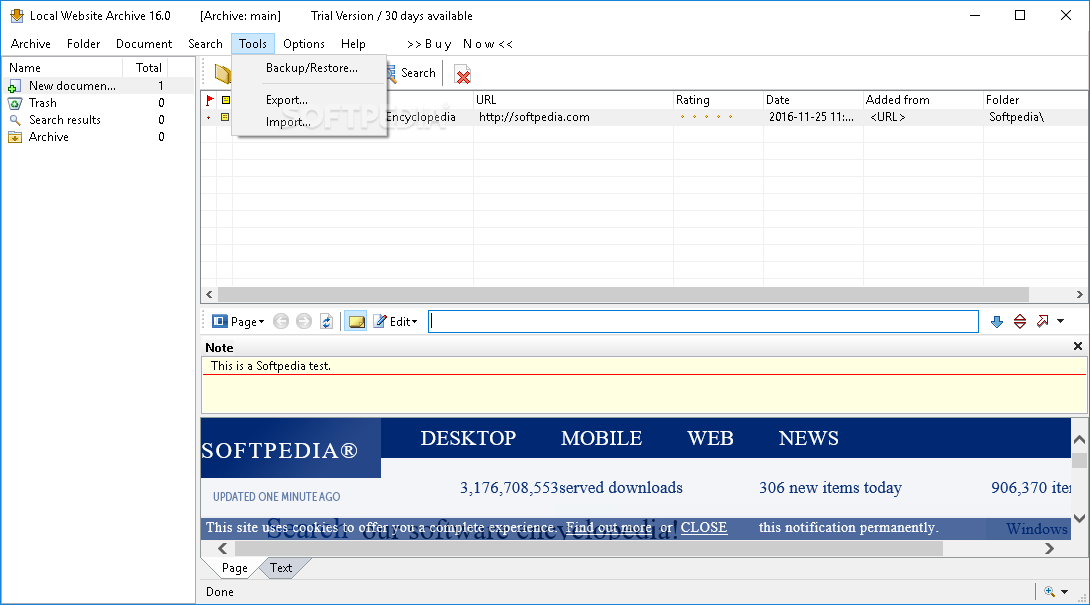1090x605 pixels.
Task: Click the red up-down arrows icon
Action: pos(1020,321)
